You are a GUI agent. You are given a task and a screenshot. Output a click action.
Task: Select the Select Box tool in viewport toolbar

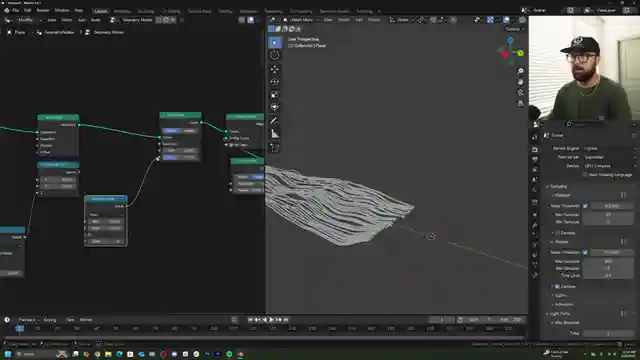tap(275, 42)
